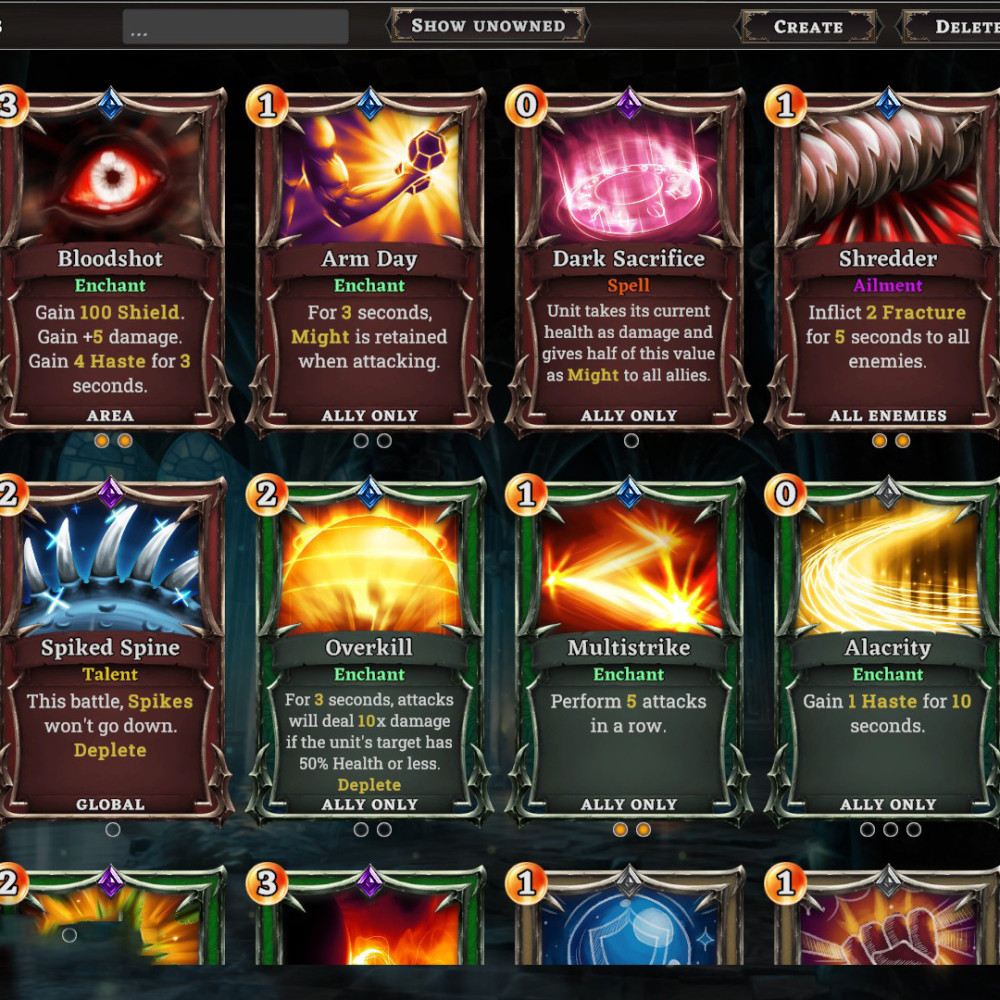Toggle second orange dot under Shredder
1000x1000 pixels.
point(902,440)
